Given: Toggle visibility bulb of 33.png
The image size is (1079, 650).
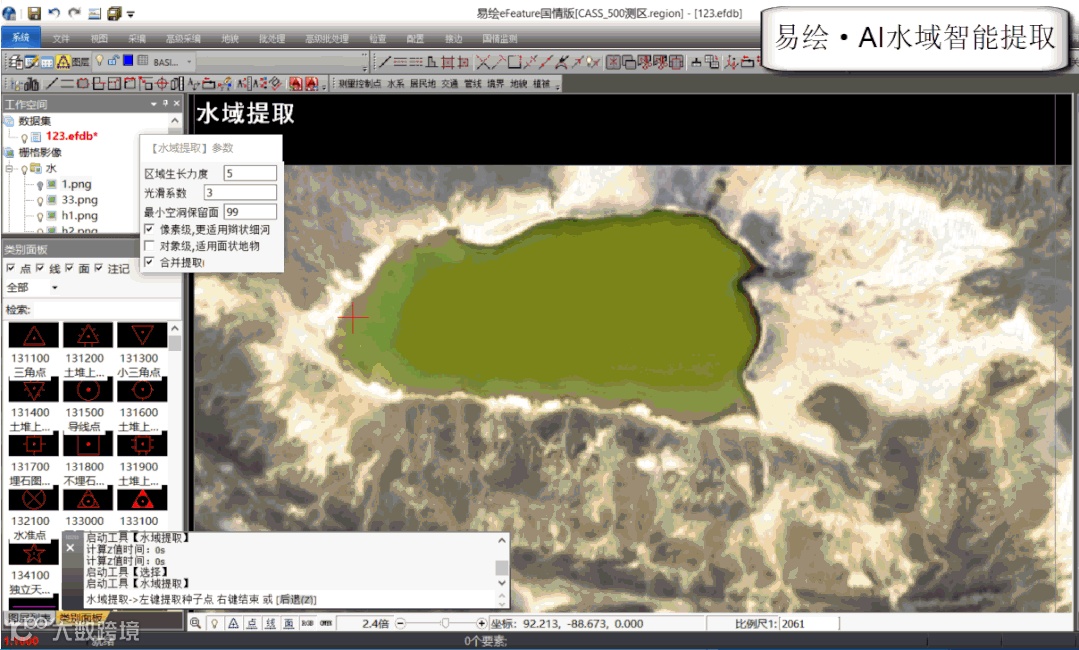Looking at the screenshot, I should pyautogui.click(x=40, y=201).
